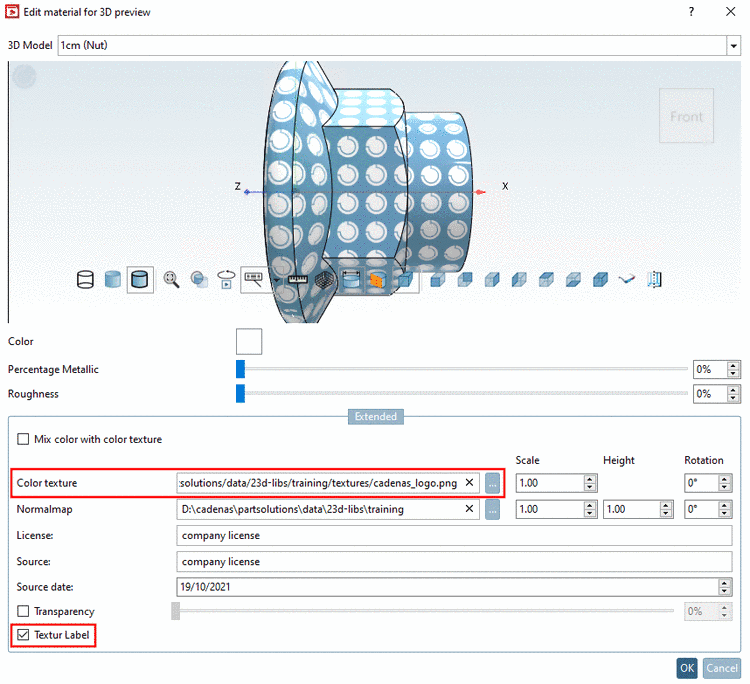The image size is (750, 684).
Task: Click the ruler measuring icon
Action: point(298,279)
